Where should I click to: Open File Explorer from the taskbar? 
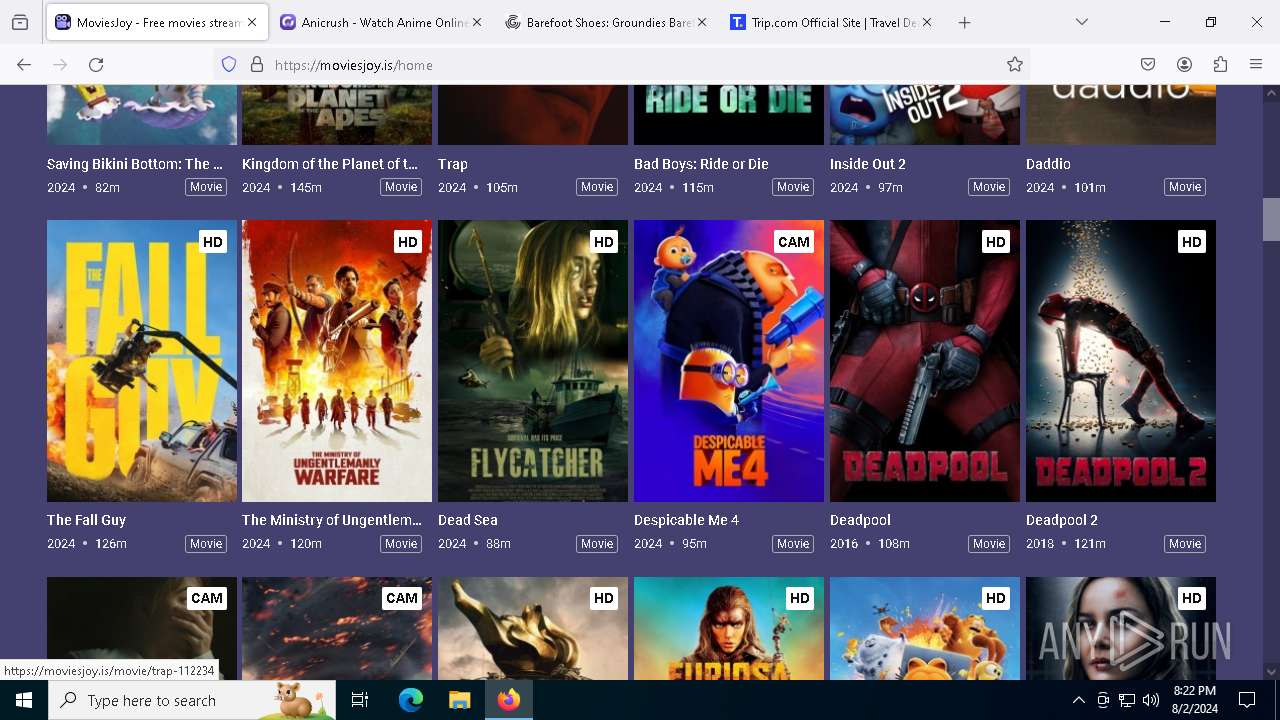[459, 700]
